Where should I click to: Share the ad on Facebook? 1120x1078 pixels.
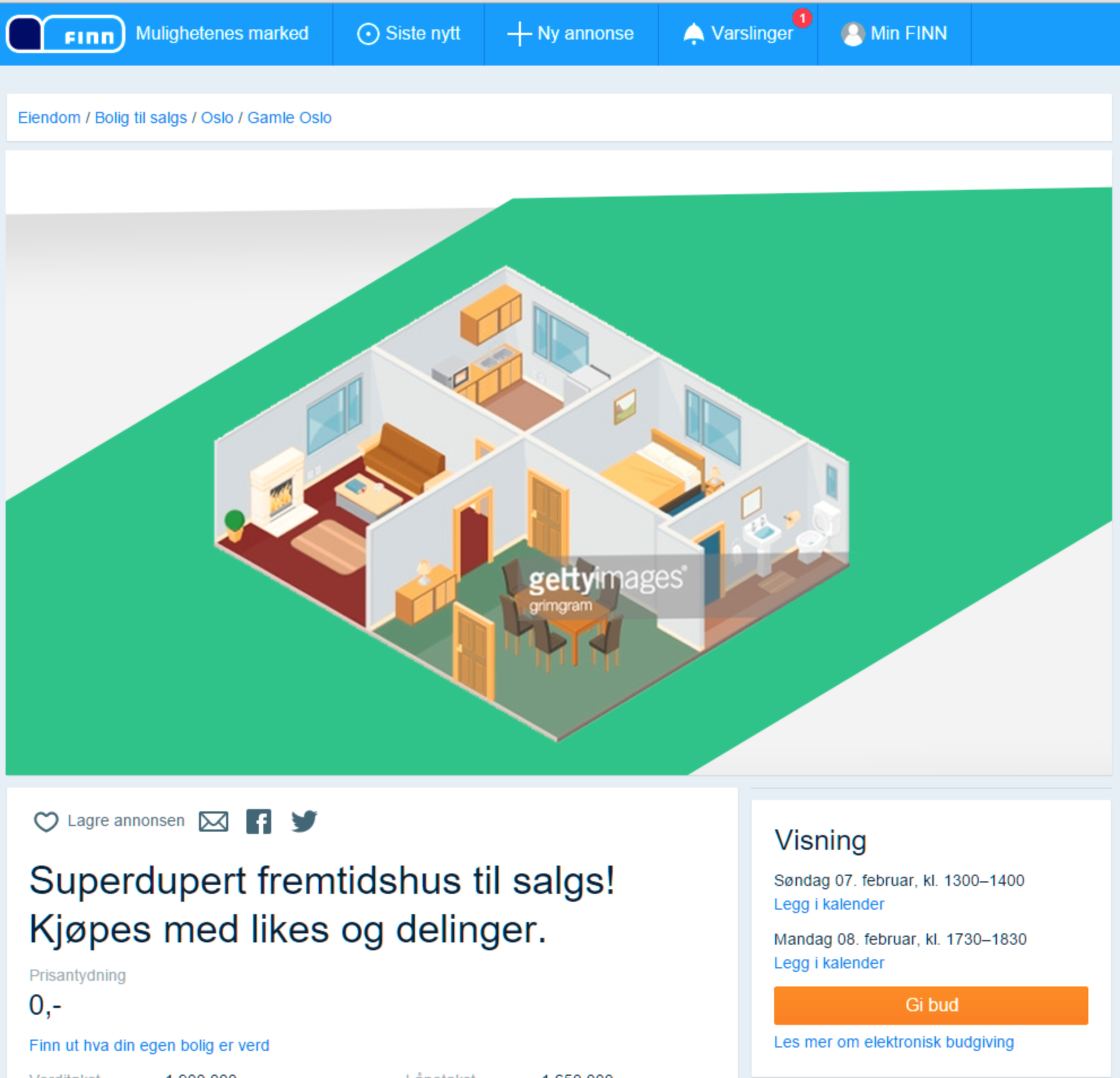pos(258,821)
